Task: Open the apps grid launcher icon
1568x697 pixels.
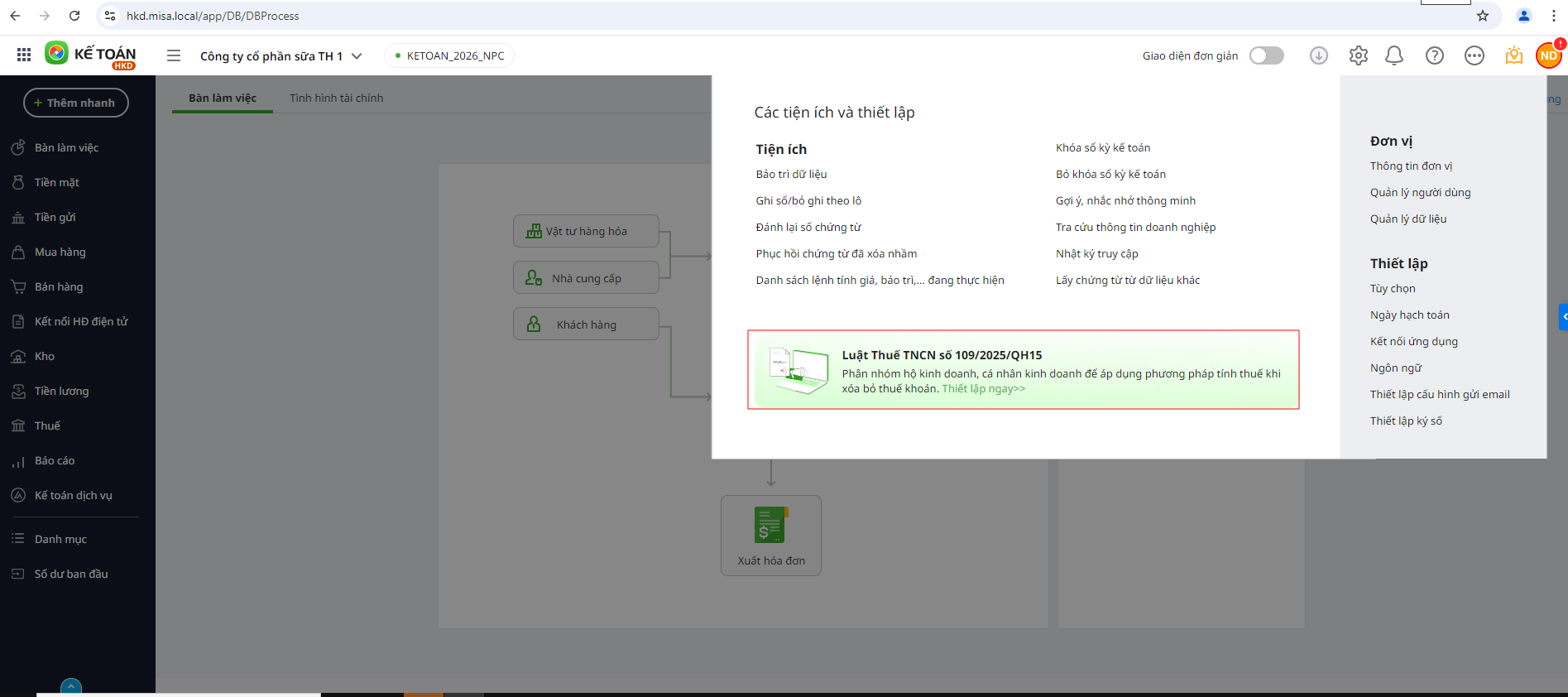Action: [x=24, y=55]
